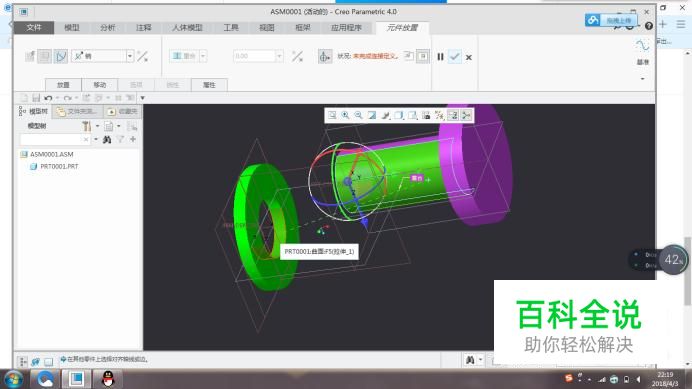Open the connection type dropdown arrow
This screenshot has height=389, width=692.
click(x=130, y=56)
